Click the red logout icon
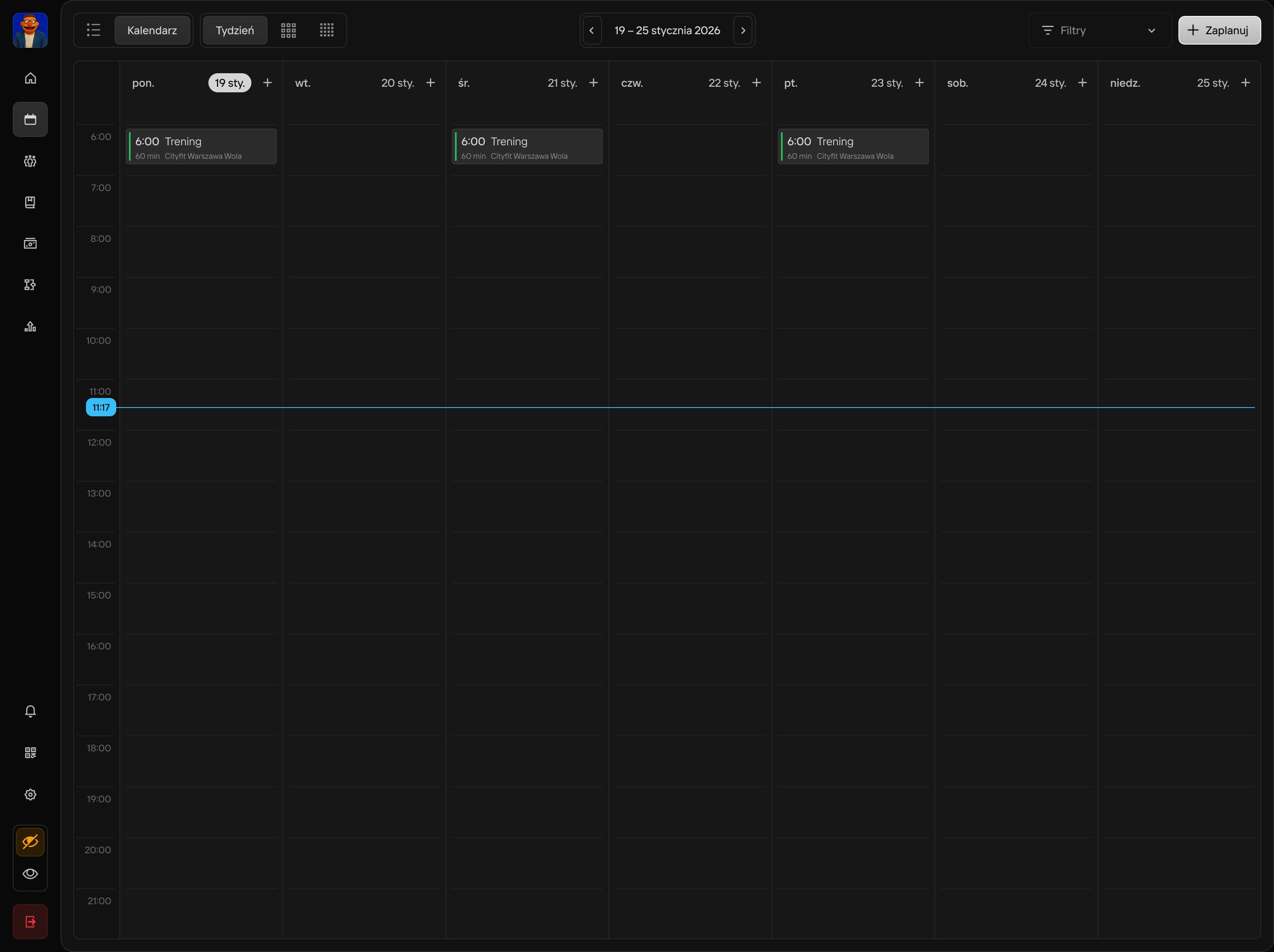This screenshot has width=1274, height=952. [x=31, y=921]
